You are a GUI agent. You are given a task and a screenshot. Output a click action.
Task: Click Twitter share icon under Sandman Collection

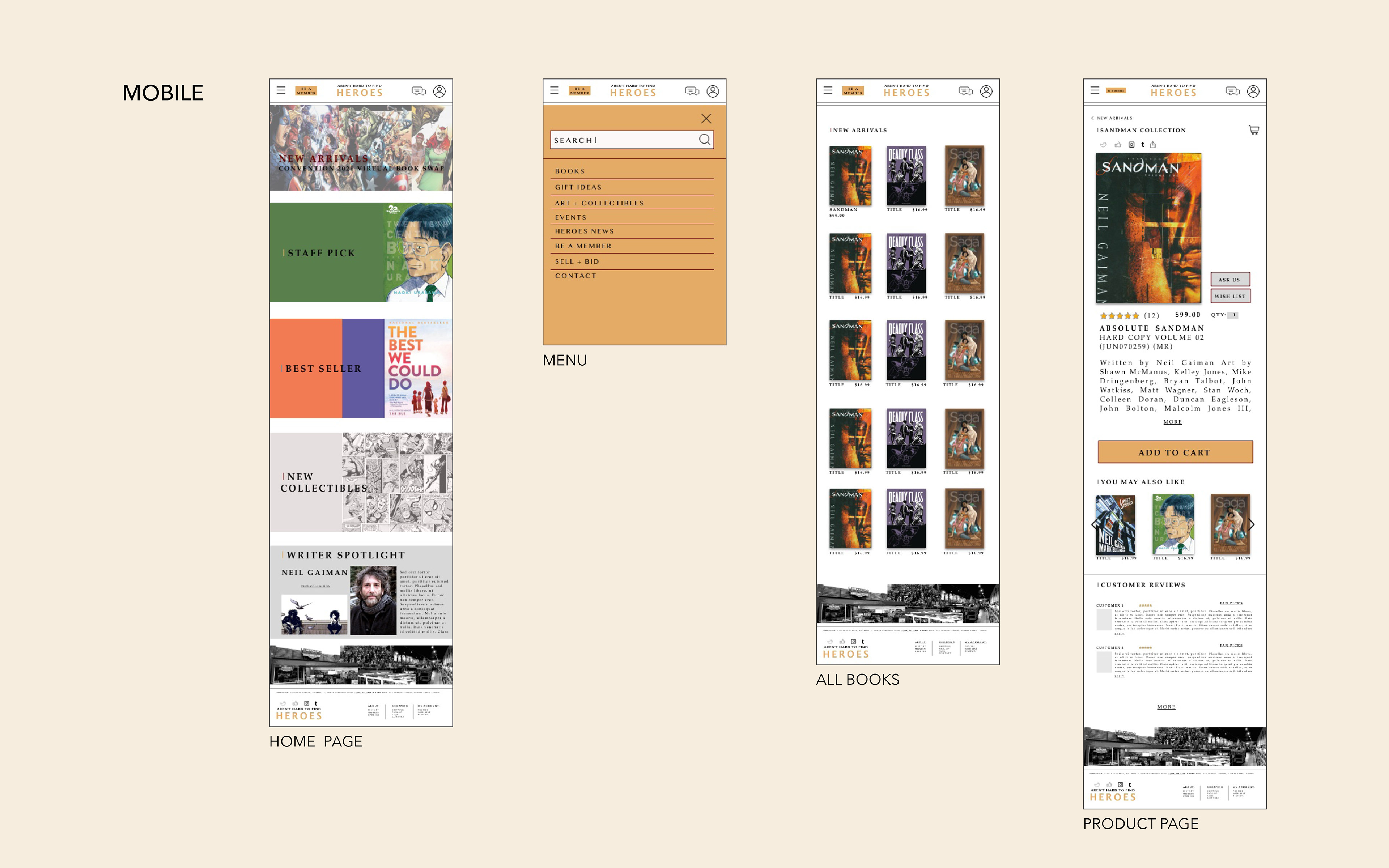tap(1103, 145)
